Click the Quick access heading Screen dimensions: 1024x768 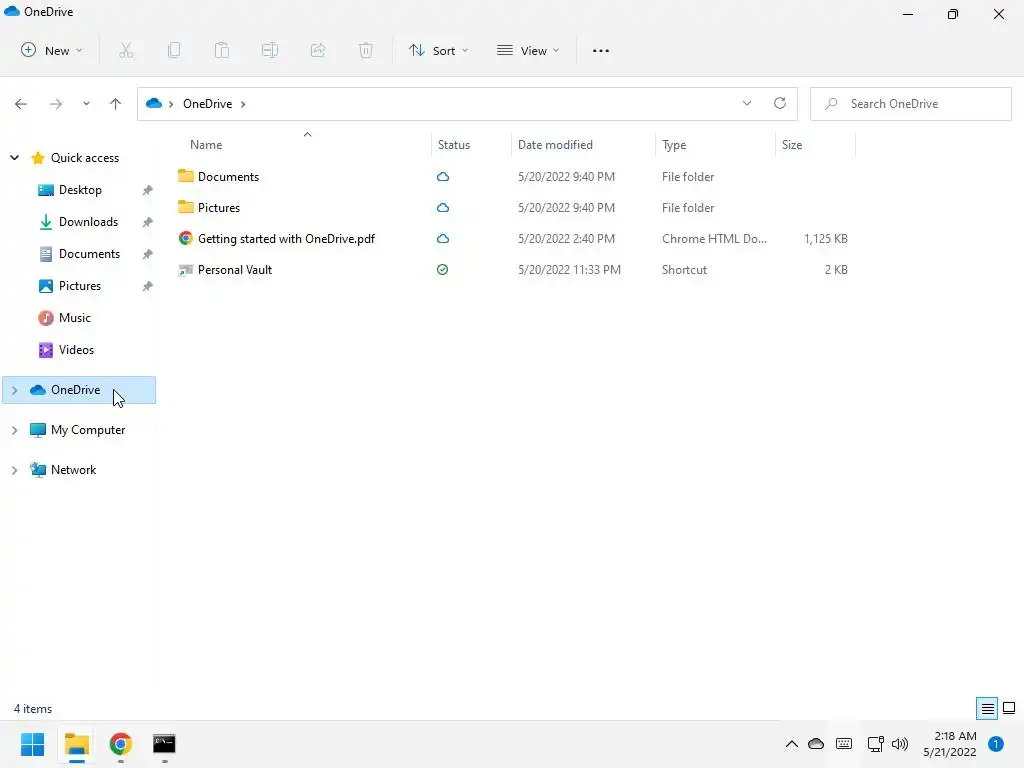tap(85, 158)
